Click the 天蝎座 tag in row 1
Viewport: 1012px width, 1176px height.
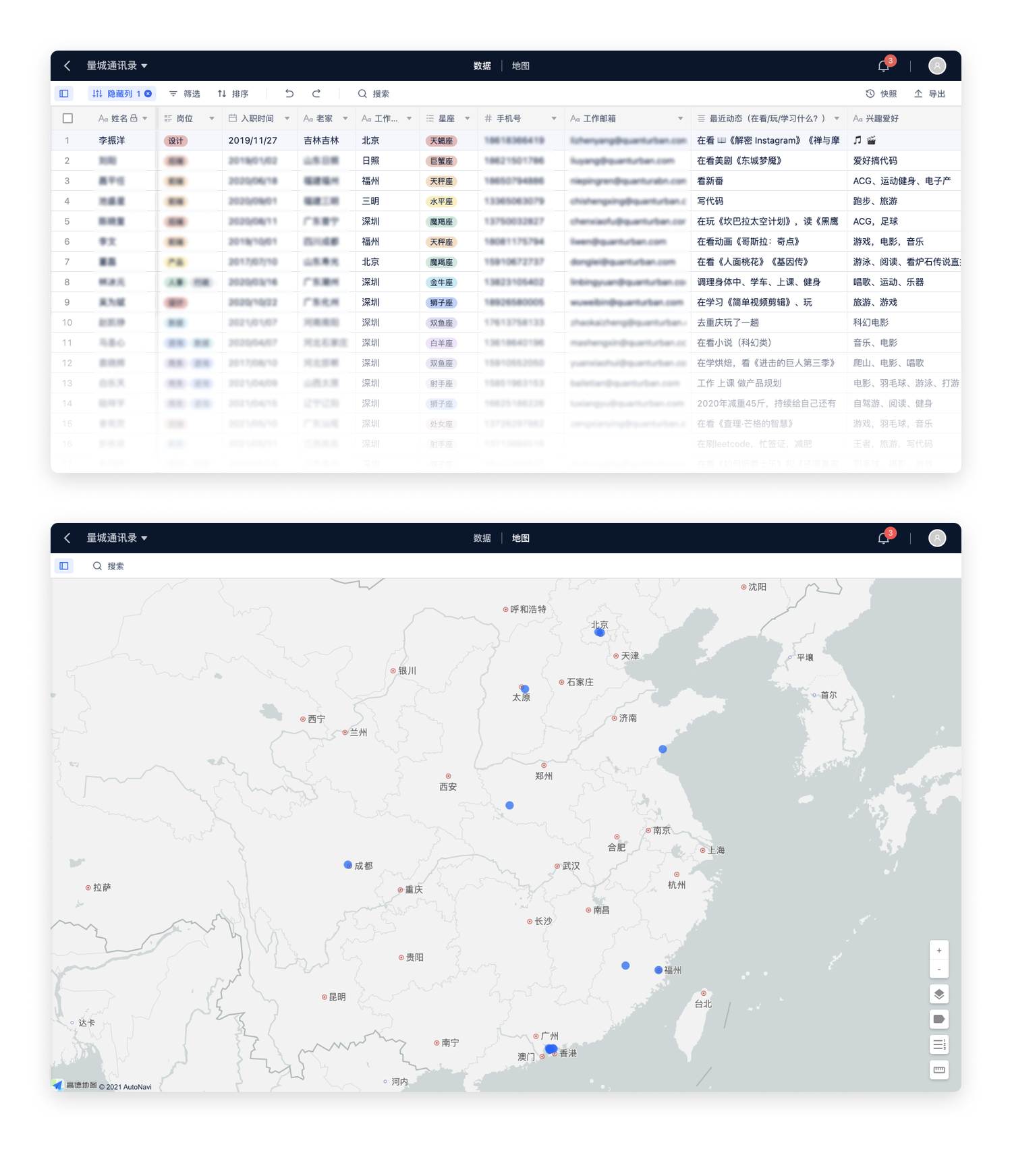tap(441, 140)
